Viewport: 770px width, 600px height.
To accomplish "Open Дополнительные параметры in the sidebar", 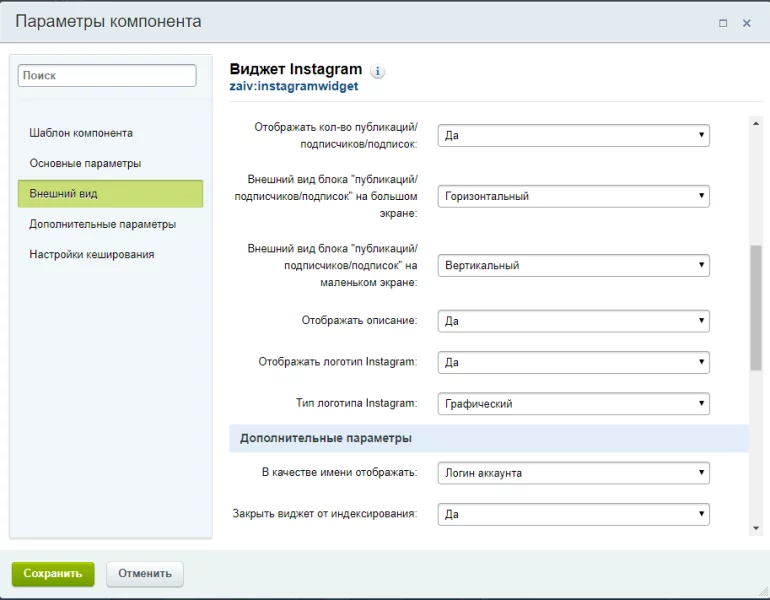I will point(103,224).
